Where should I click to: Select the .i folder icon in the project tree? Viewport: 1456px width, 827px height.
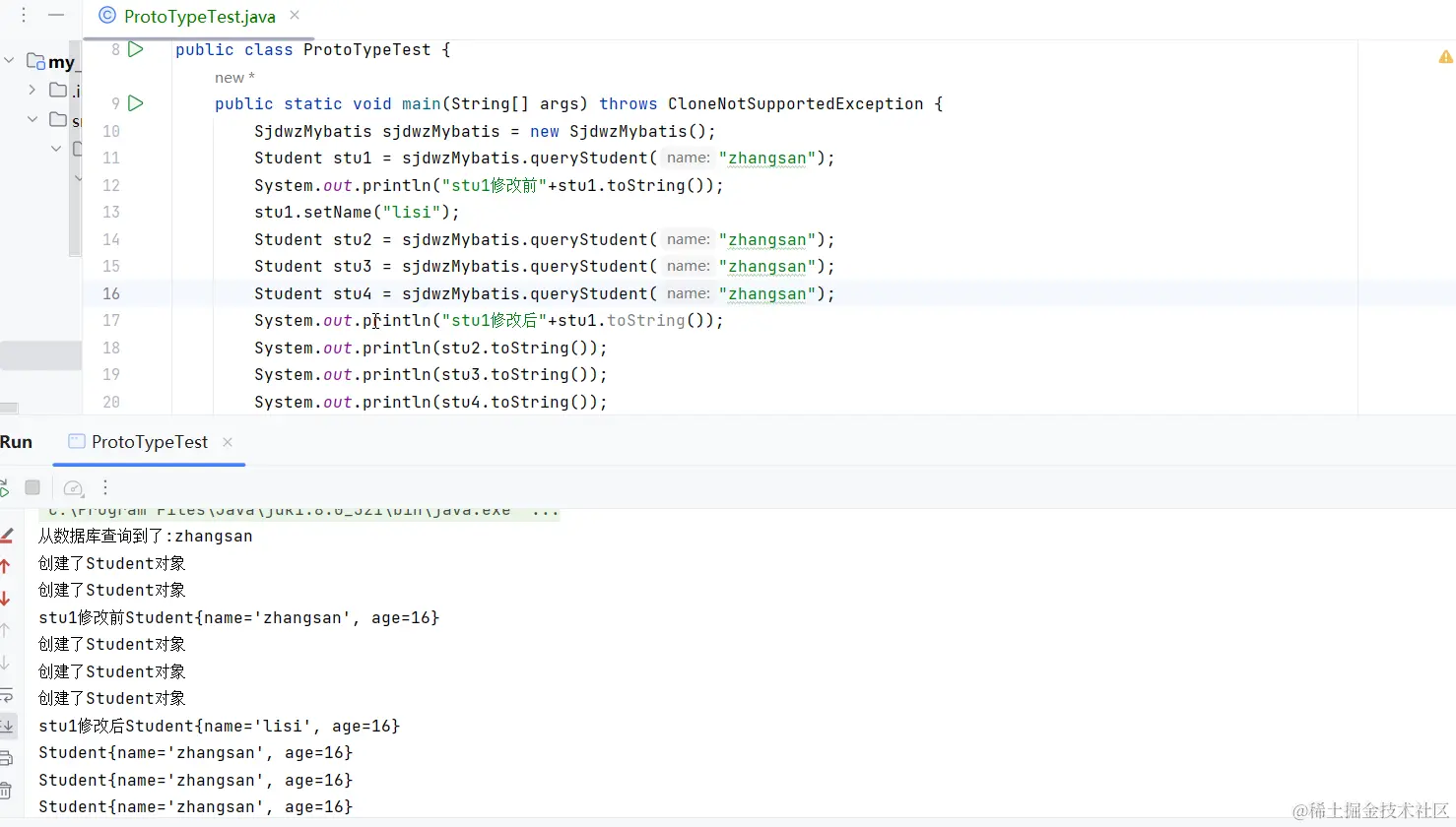coord(58,90)
